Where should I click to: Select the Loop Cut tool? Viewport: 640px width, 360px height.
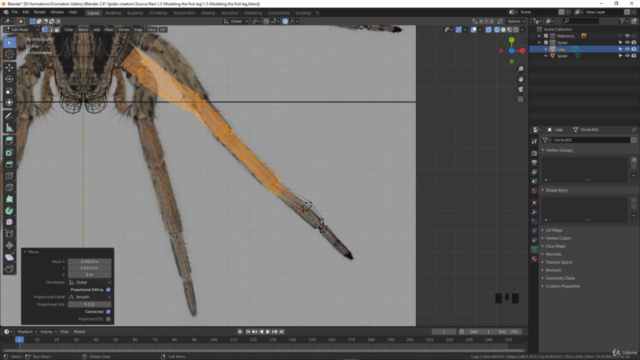tap(9, 176)
